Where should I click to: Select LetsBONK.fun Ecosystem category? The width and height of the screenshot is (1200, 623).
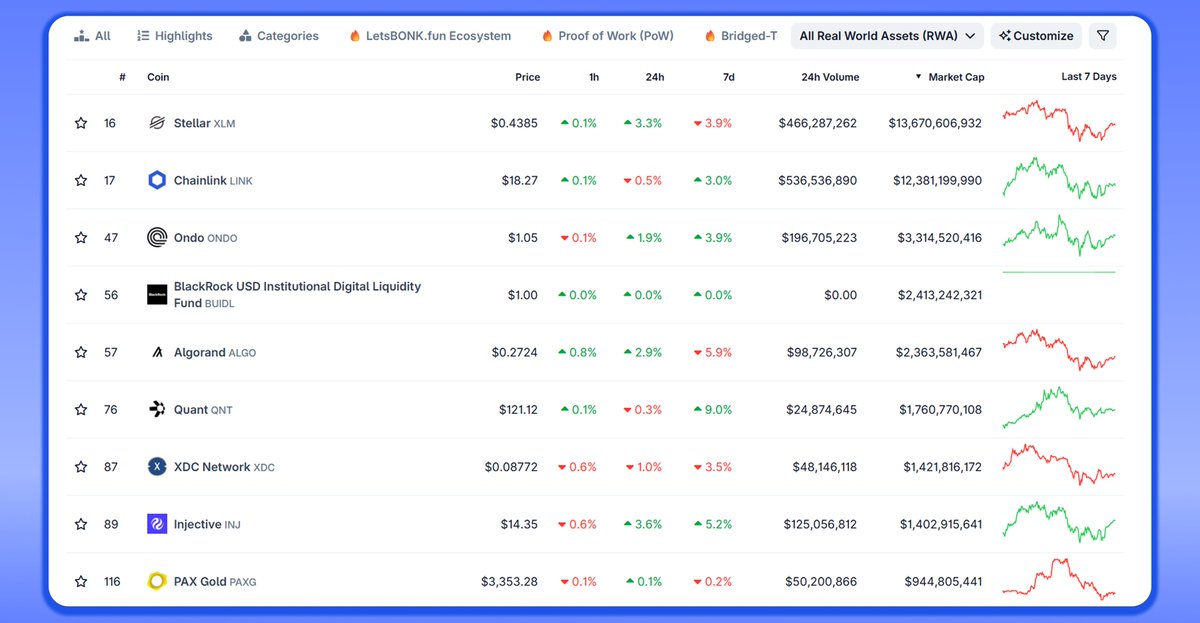430,36
